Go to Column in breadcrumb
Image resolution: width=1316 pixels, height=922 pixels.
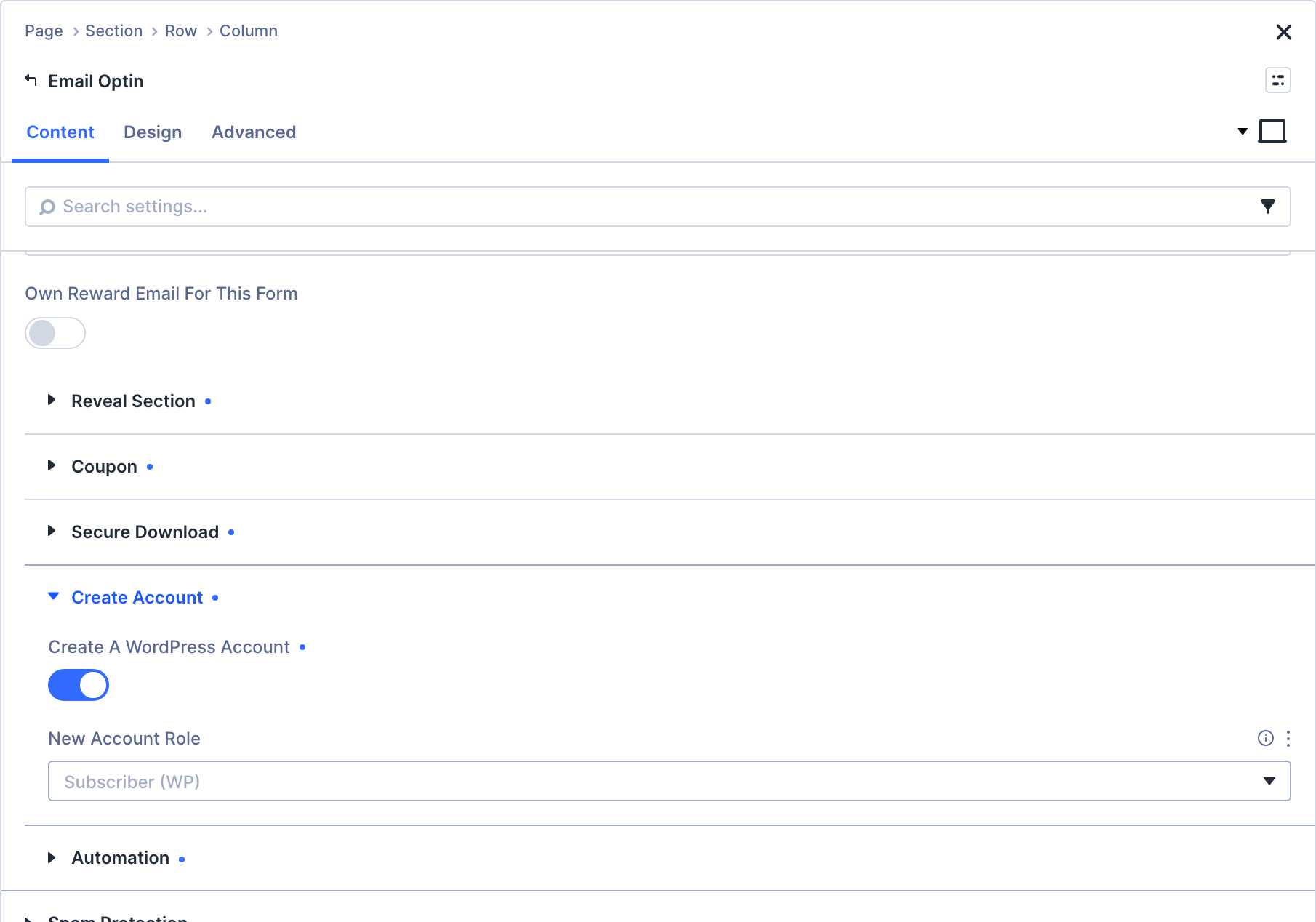click(249, 31)
